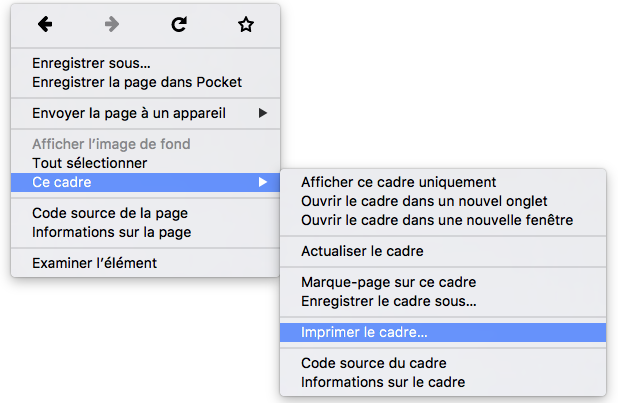This screenshot has width=618, height=403.
Task: Click the bookmark star icon
Action: (246, 25)
